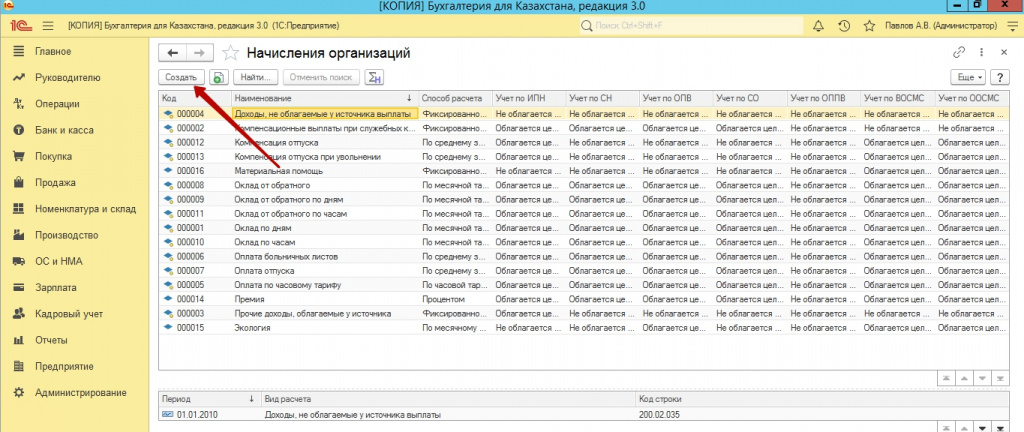
Task: Select the row Оплата отпуска
Action: (584, 271)
